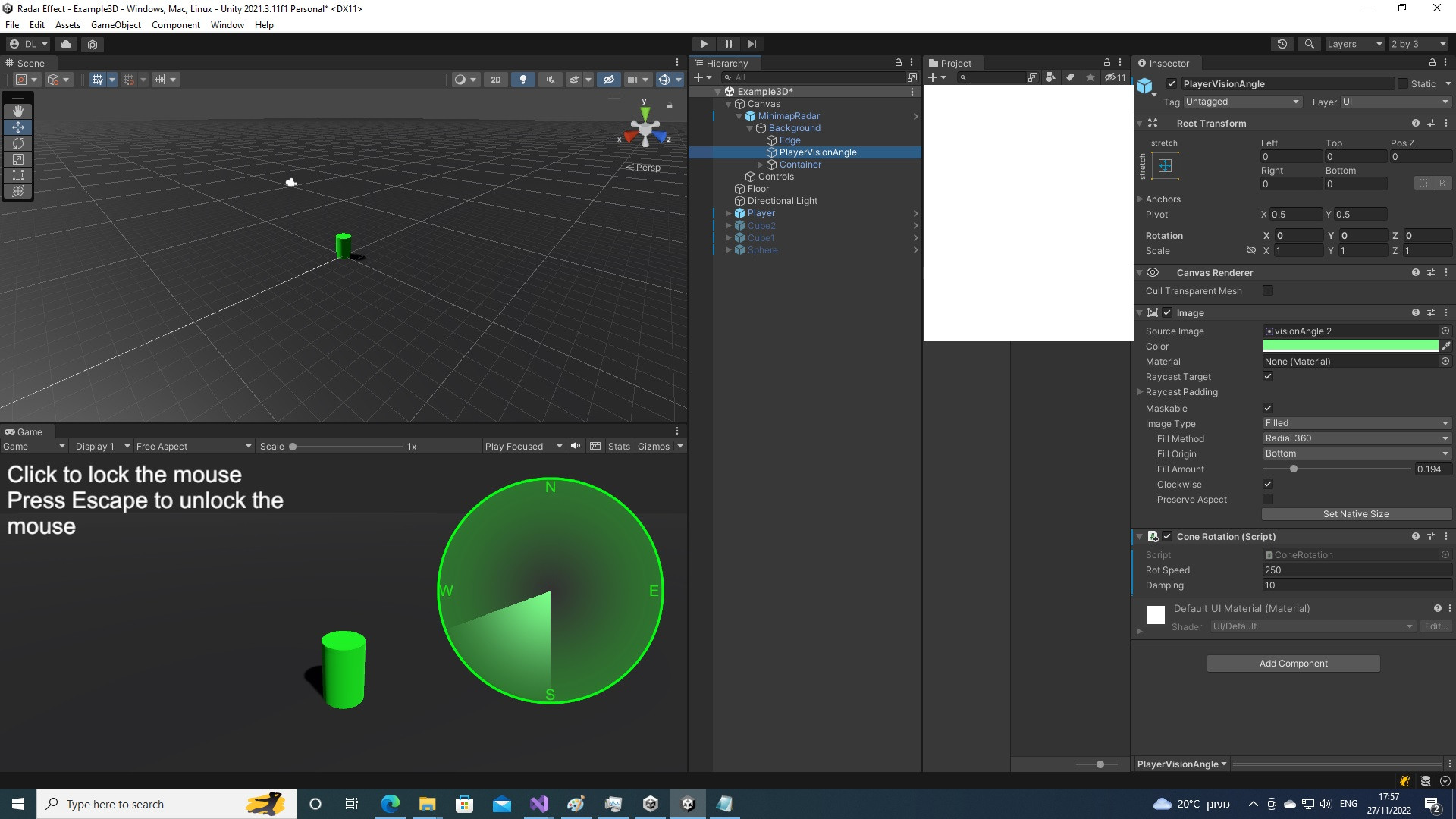Open the Component menu

[175, 25]
